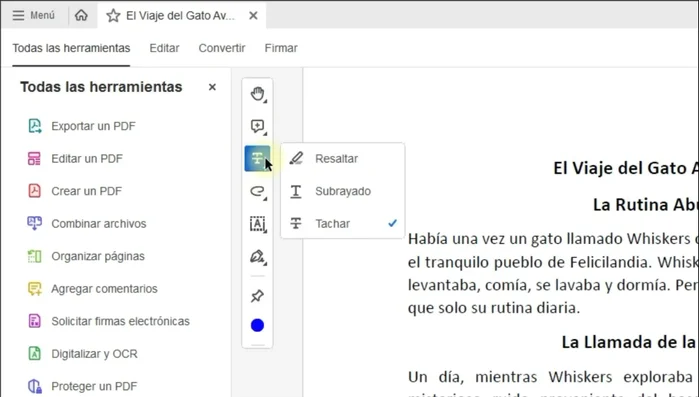The height and width of the screenshot is (397, 699).
Task: Choose the checked Tachar option
Action: (x=343, y=224)
